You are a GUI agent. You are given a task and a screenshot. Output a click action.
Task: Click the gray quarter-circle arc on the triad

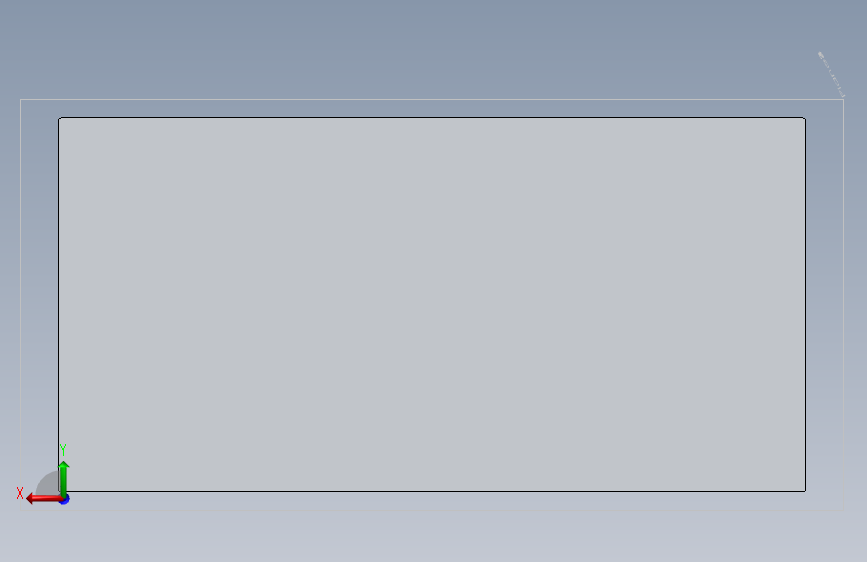coord(48,483)
